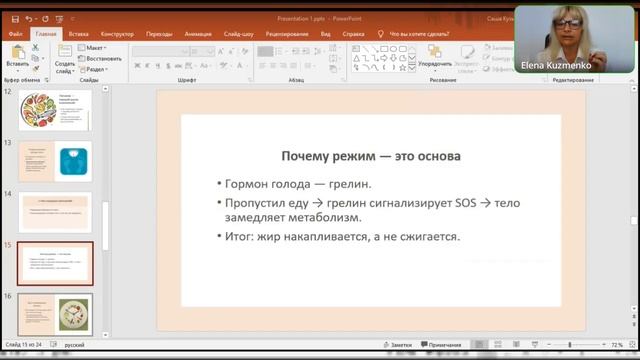
Task: Select slide 12 thumbnail with food image
Action: (55, 110)
